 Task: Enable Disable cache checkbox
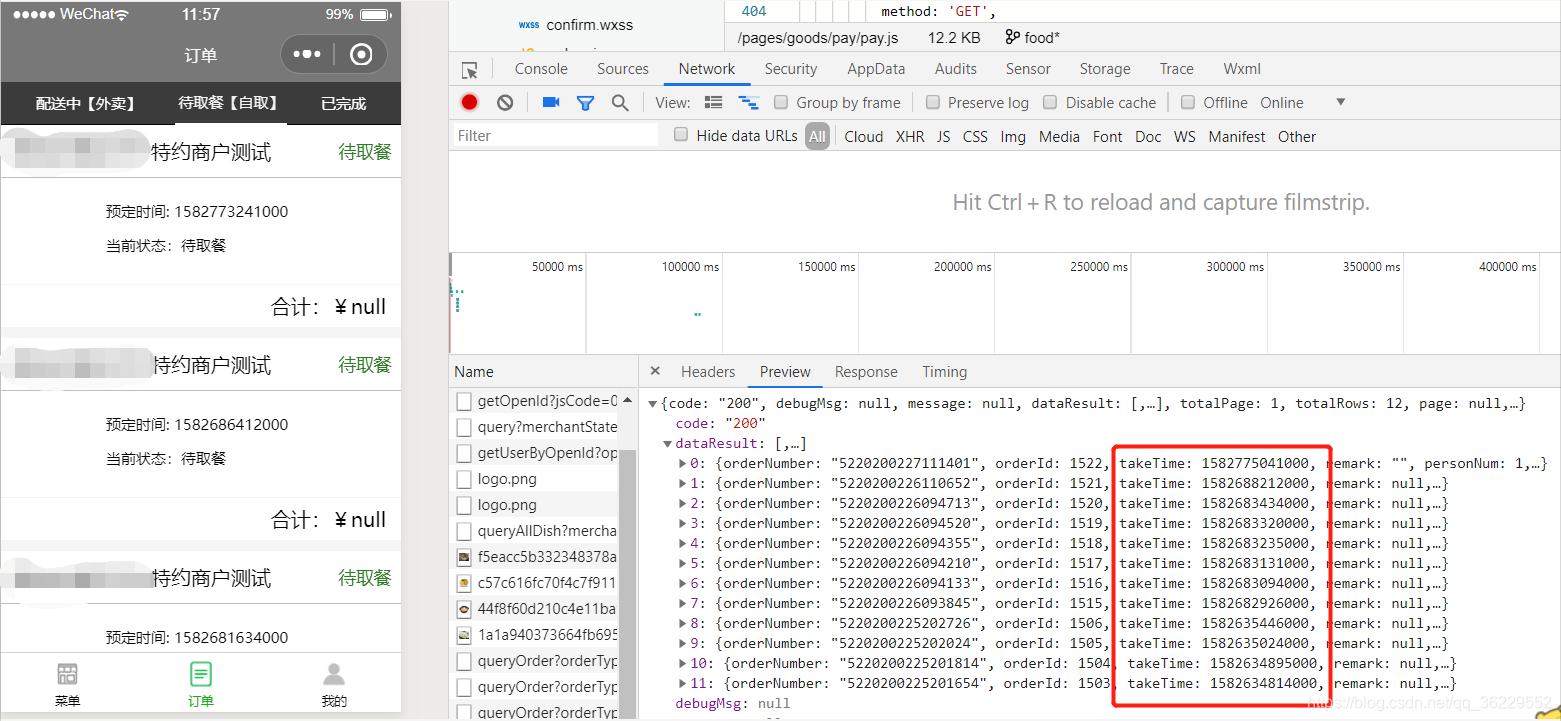point(1050,102)
